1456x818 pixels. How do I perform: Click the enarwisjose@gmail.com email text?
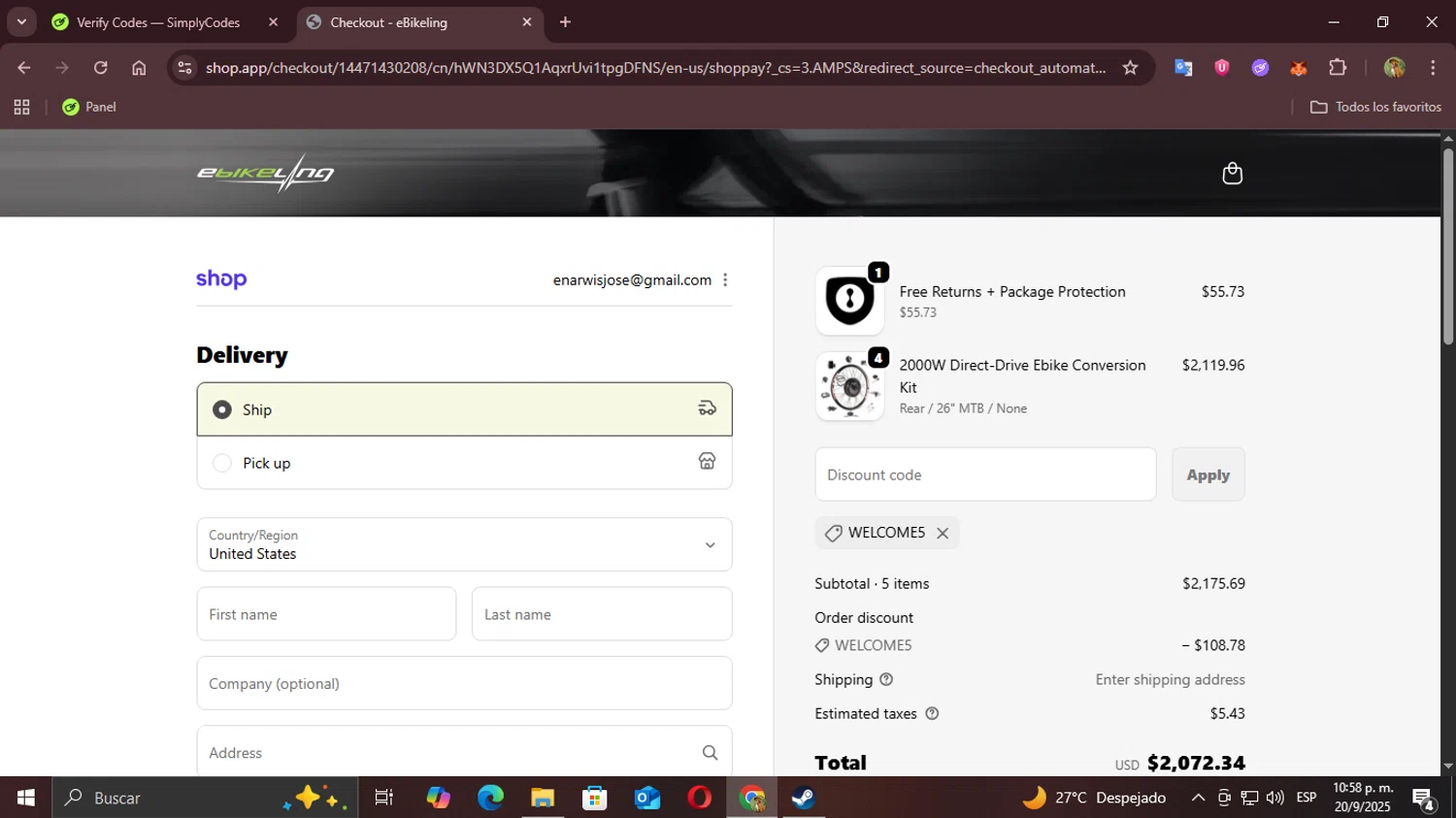coord(632,280)
